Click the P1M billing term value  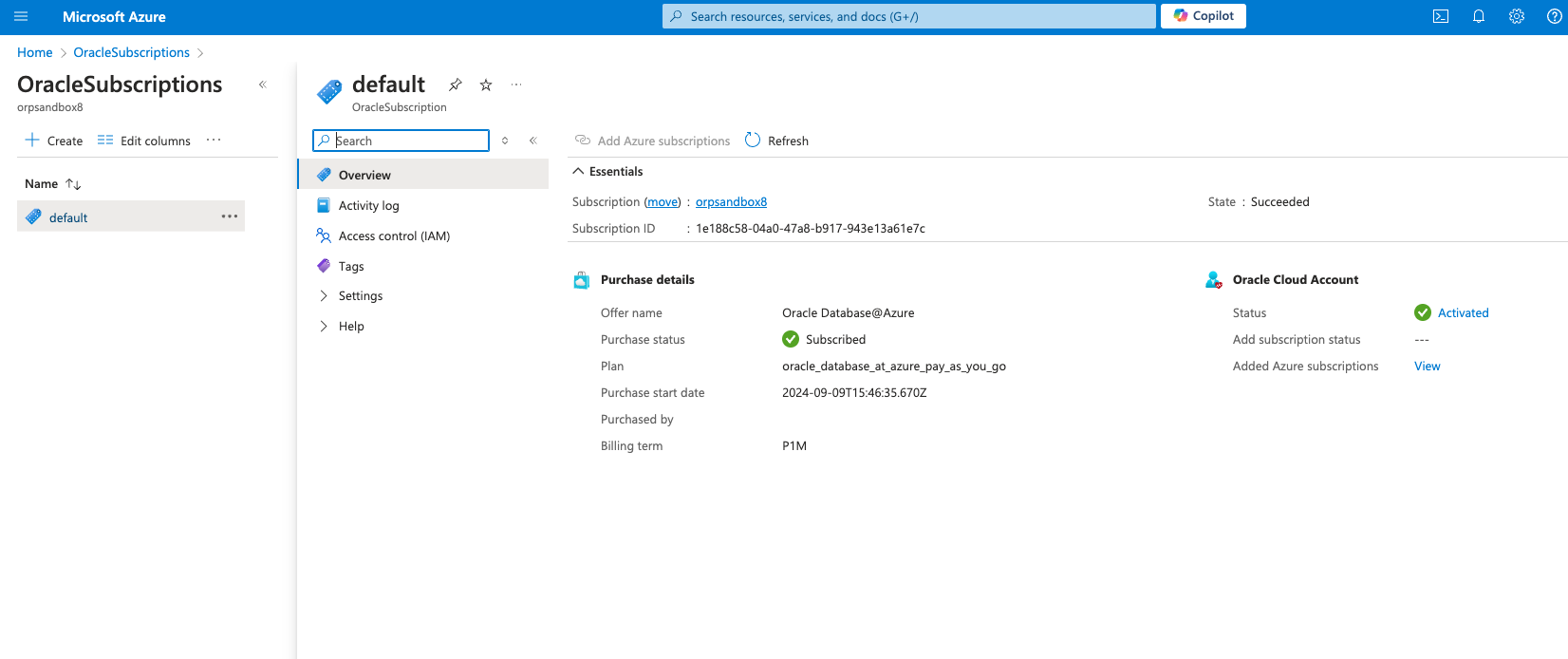tap(794, 445)
